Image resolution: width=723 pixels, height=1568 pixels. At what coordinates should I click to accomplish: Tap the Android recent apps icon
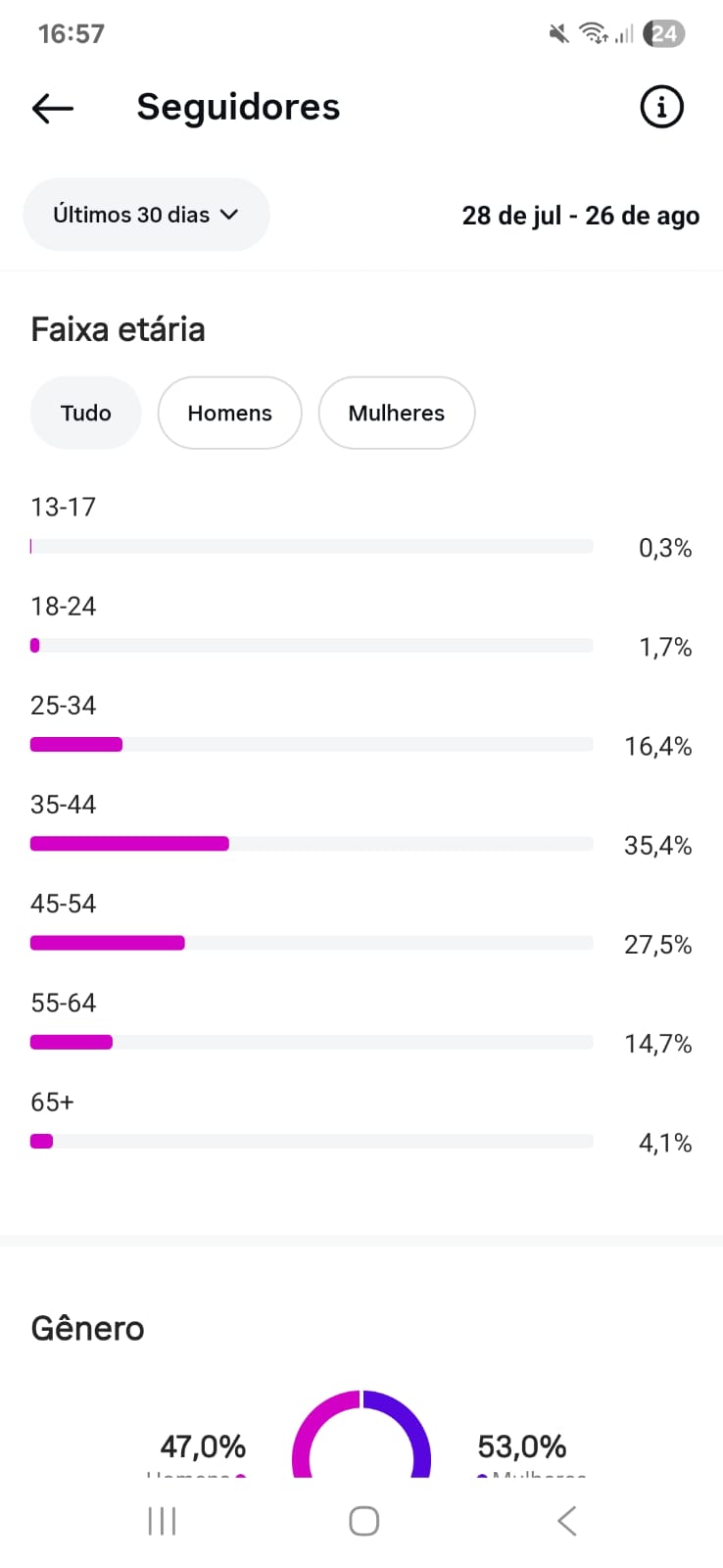tap(162, 1521)
